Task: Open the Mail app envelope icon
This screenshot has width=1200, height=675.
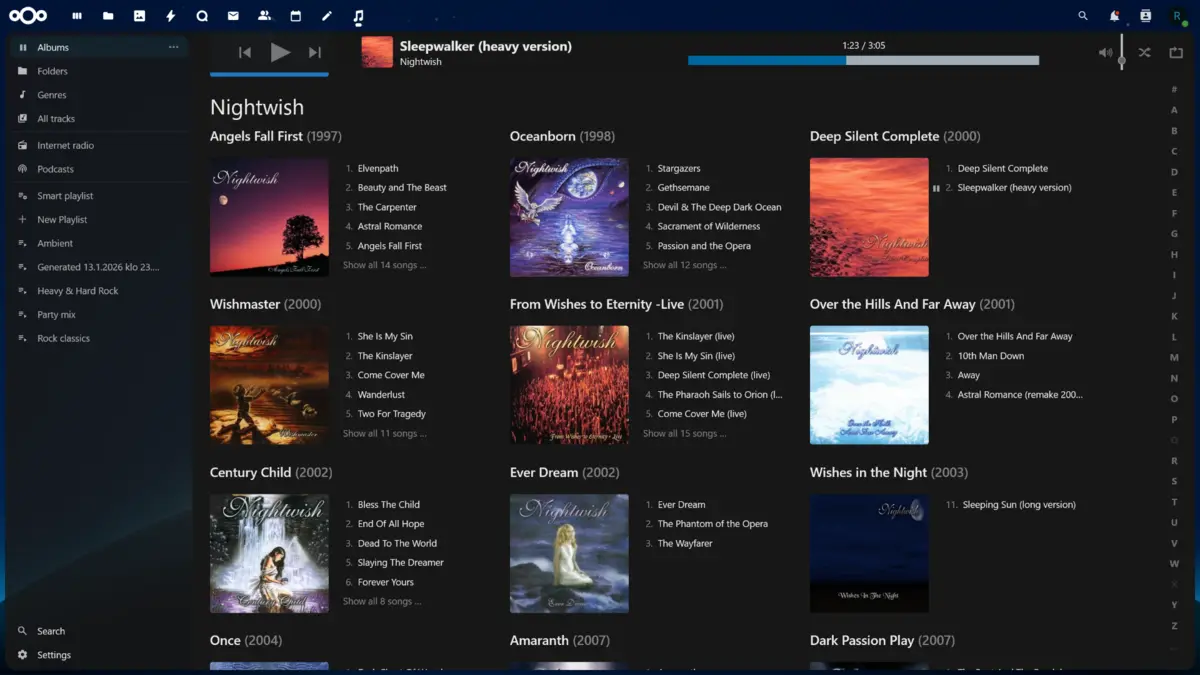Action: click(x=233, y=16)
